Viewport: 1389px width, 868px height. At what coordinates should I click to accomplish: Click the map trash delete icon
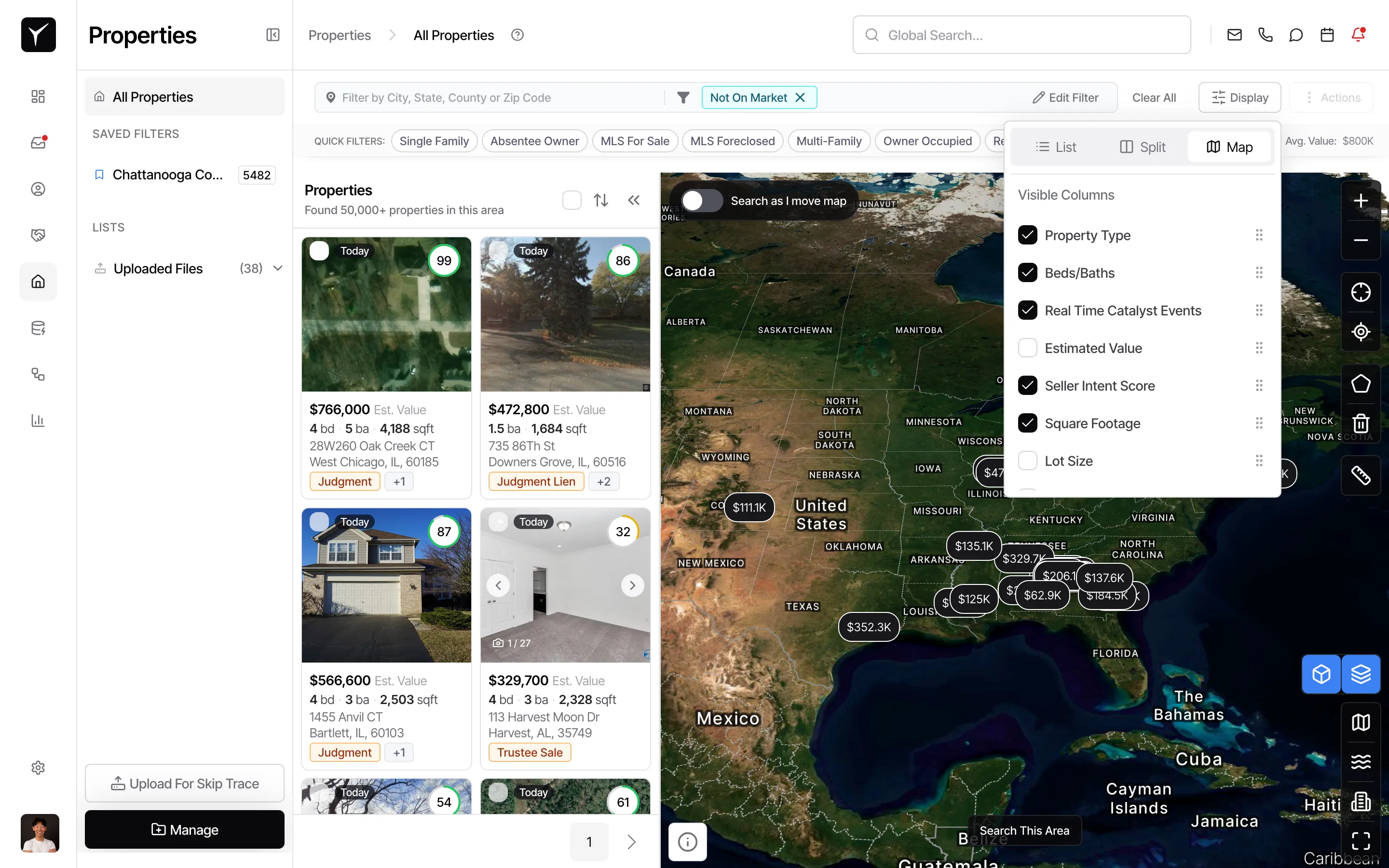point(1360,424)
